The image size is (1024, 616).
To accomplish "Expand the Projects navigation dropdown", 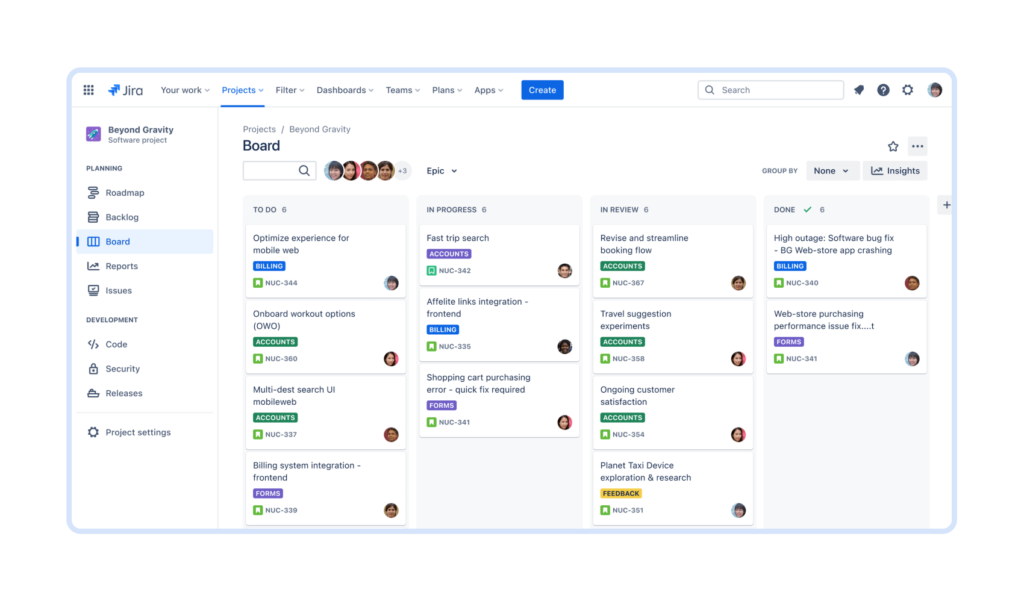I will (x=241, y=90).
